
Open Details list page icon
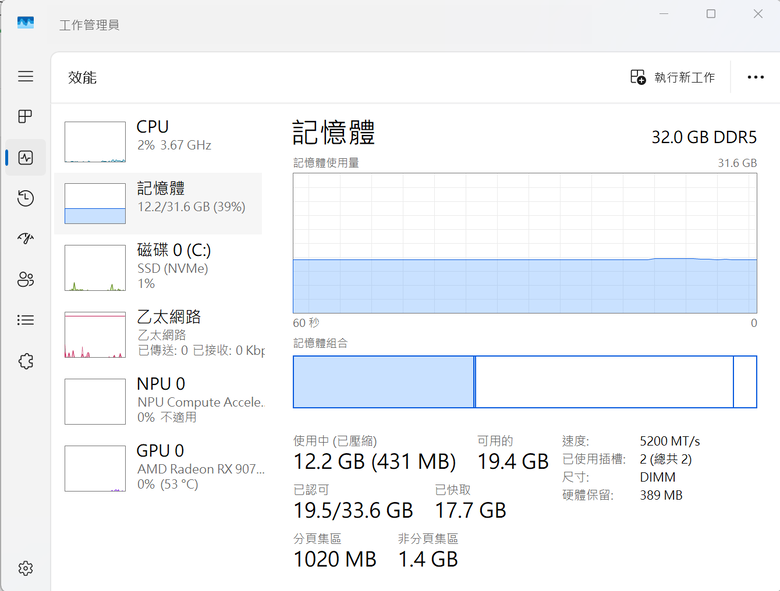coord(25,320)
